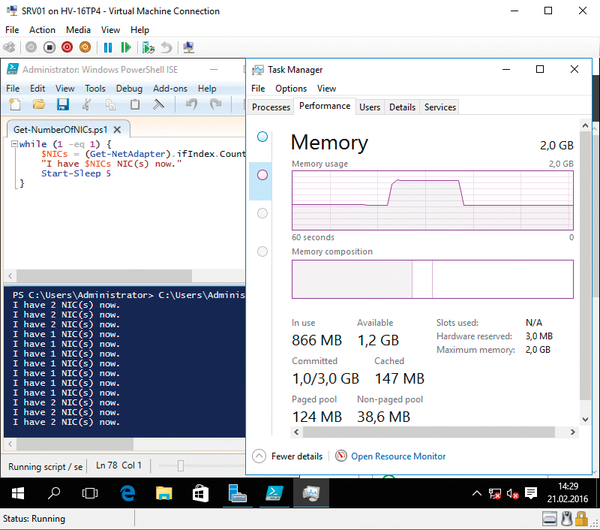Open Task View from the taskbar

click(x=90, y=494)
